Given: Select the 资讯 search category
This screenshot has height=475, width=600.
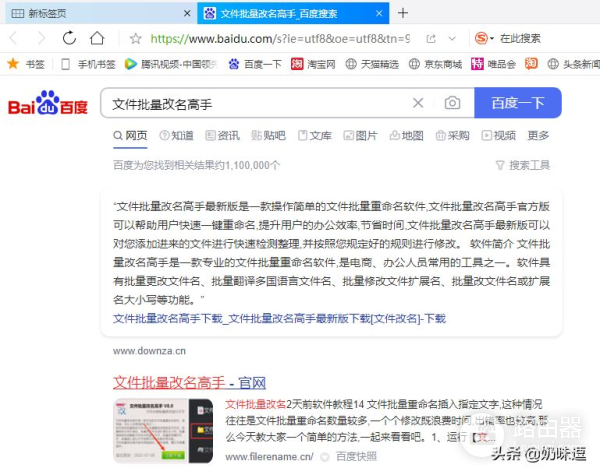Looking at the screenshot, I should point(222,135).
